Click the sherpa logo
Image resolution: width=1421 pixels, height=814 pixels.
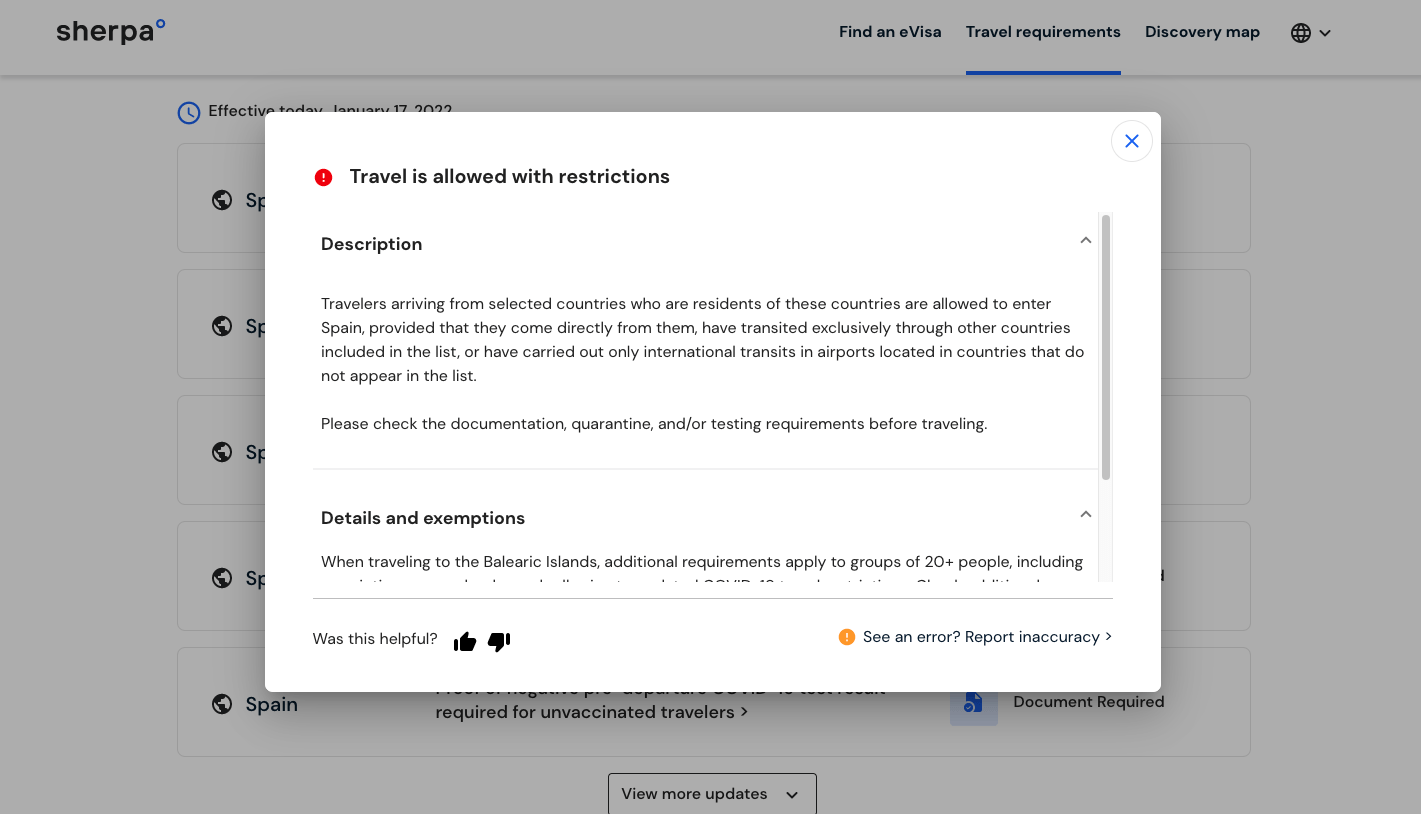(x=111, y=31)
